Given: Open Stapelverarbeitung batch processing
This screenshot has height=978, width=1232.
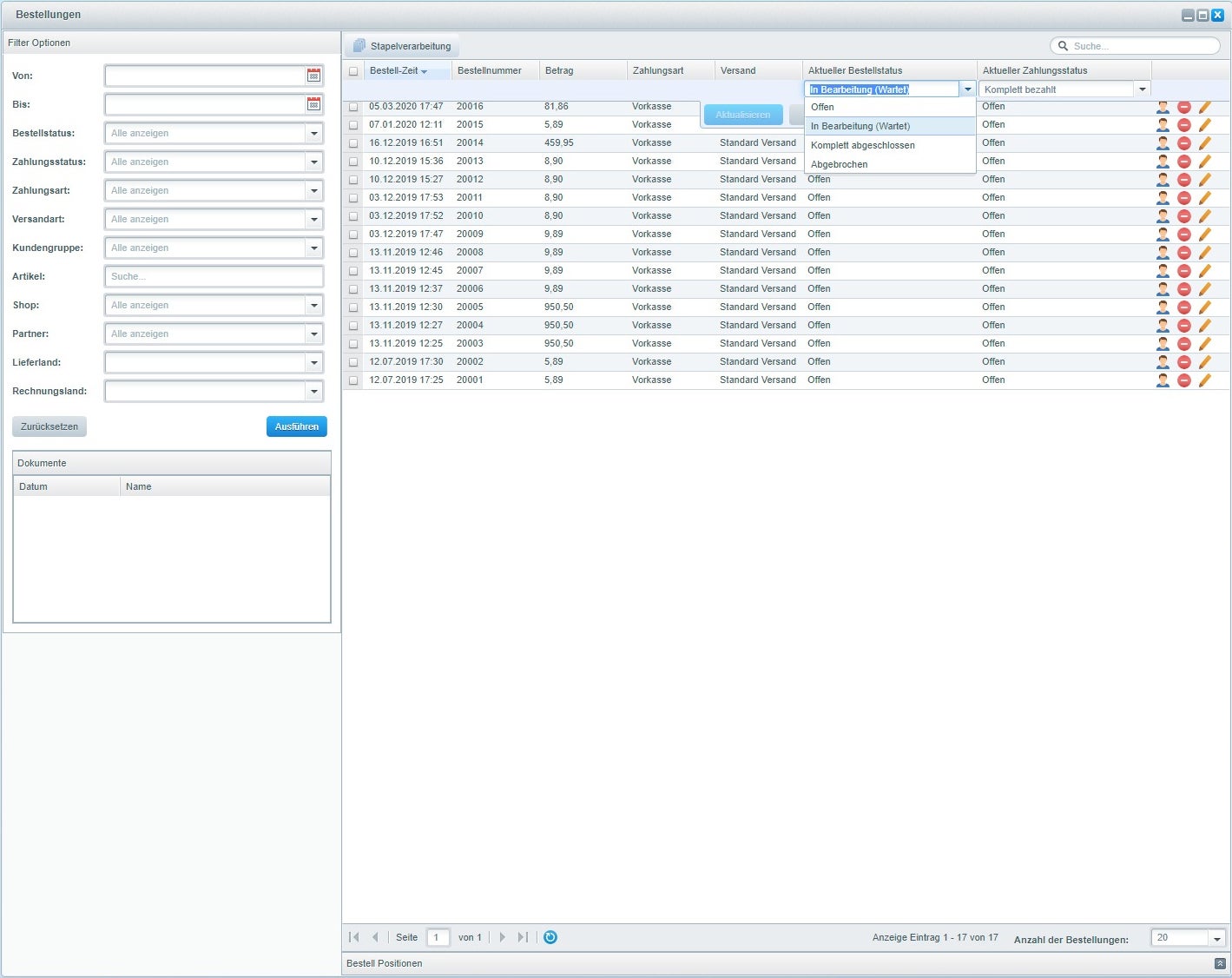Looking at the screenshot, I should (x=402, y=46).
